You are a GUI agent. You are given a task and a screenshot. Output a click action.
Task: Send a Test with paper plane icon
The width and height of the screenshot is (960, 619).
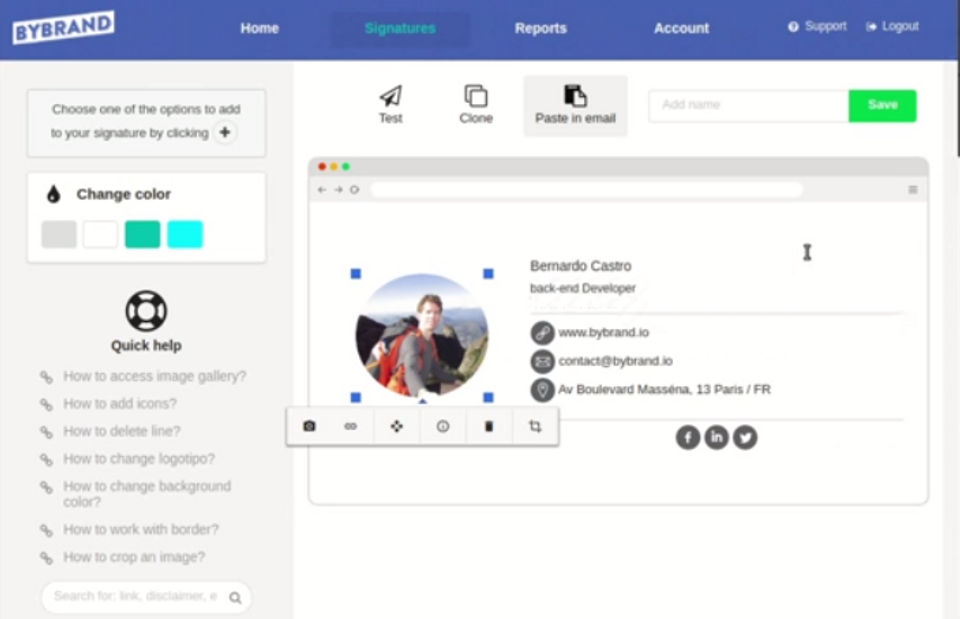tap(391, 105)
